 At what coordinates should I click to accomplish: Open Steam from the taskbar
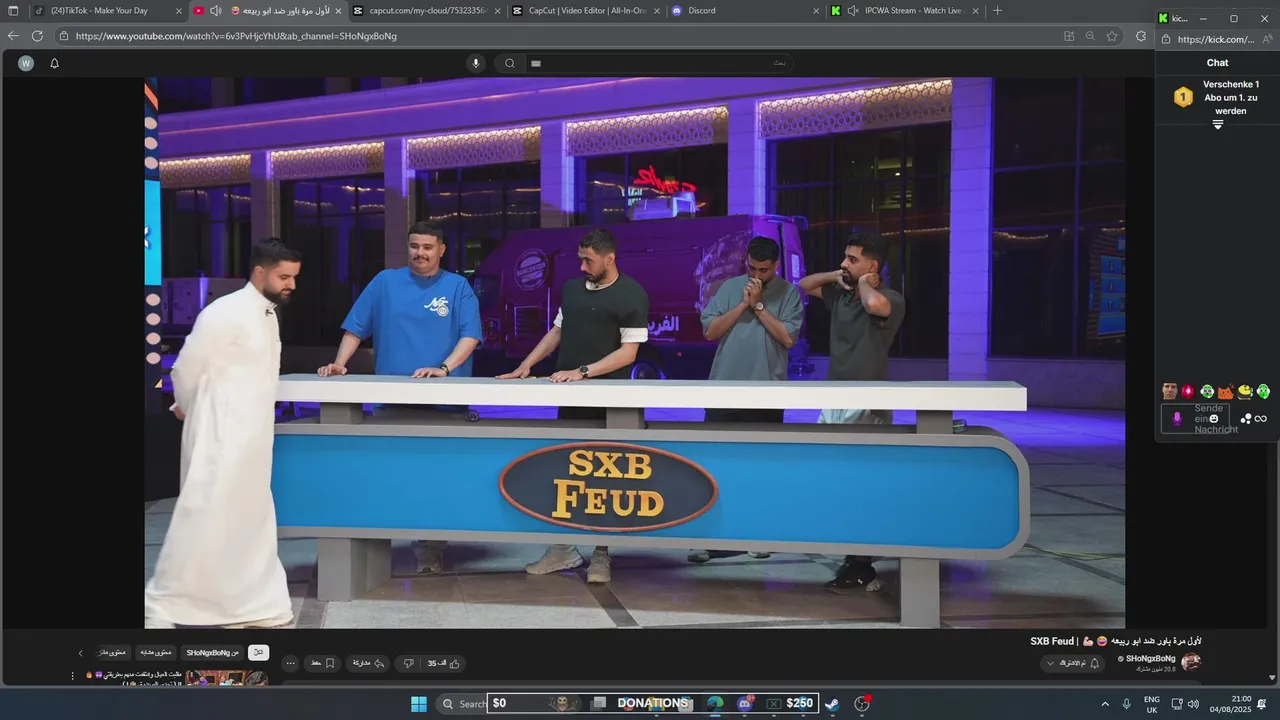click(x=831, y=704)
